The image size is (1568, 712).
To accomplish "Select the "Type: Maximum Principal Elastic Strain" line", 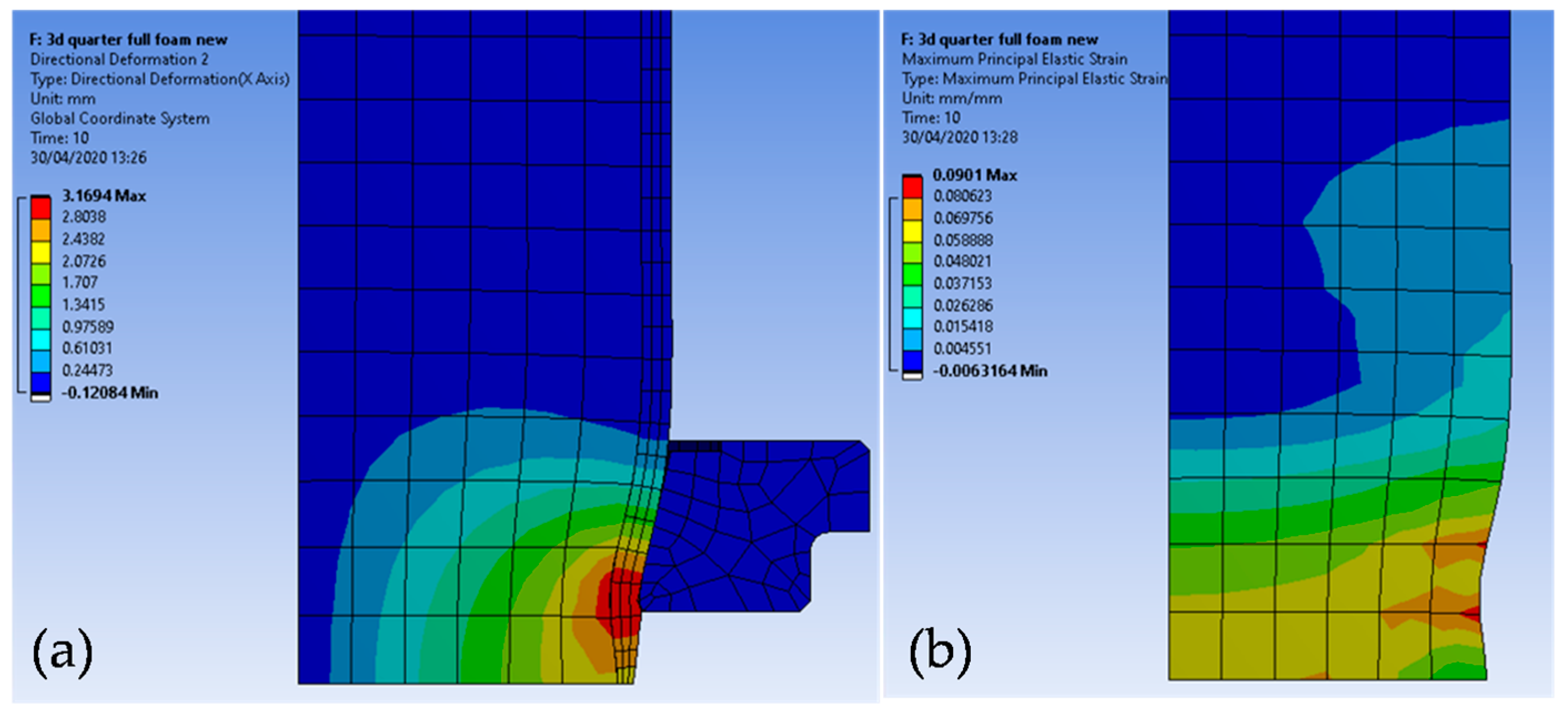I will (x=1035, y=79).
